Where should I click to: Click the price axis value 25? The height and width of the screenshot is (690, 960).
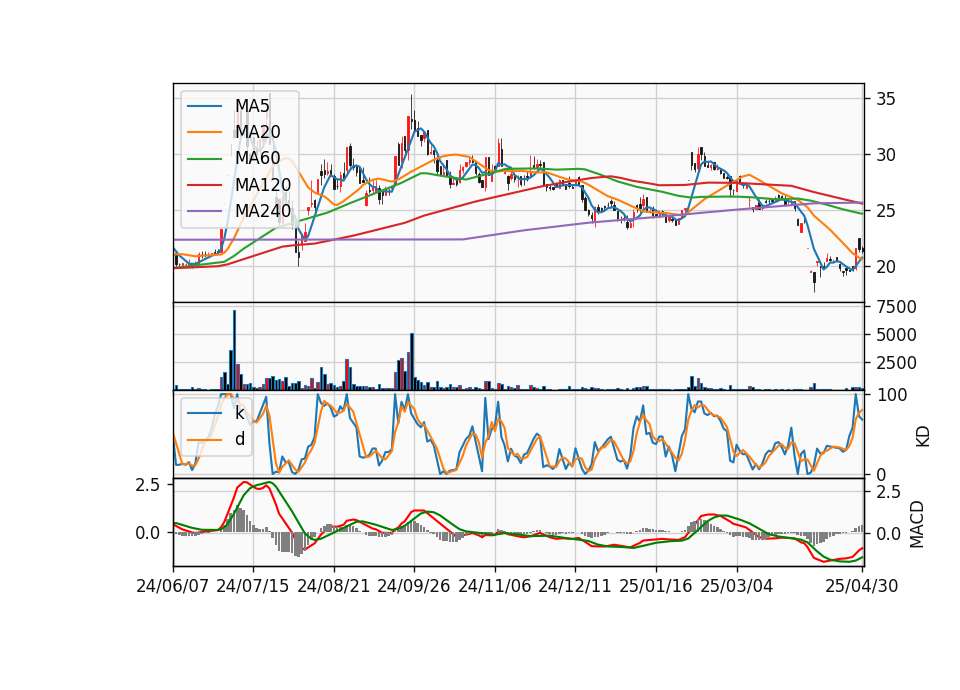(x=886, y=211)
